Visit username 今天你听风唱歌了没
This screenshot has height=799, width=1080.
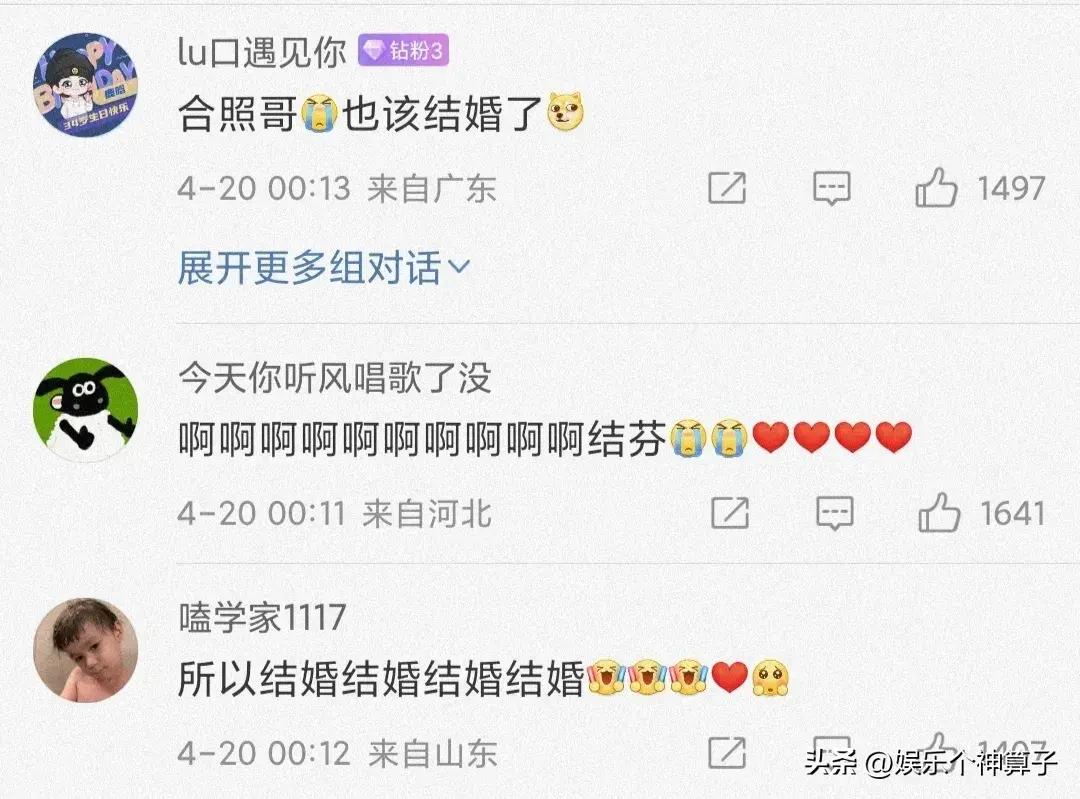(335, 377)
